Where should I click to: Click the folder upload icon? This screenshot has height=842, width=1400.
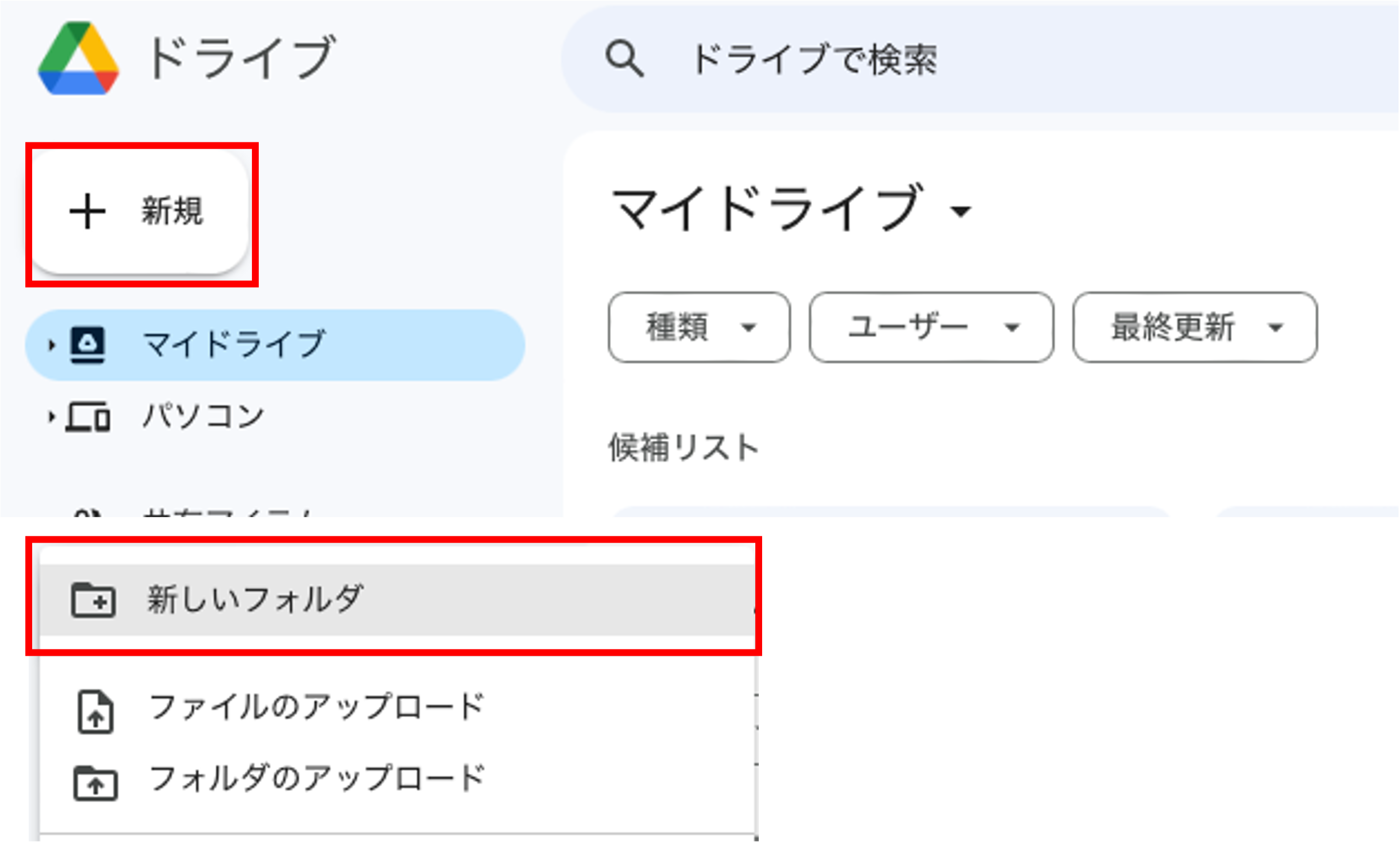[x=95, y=783]
